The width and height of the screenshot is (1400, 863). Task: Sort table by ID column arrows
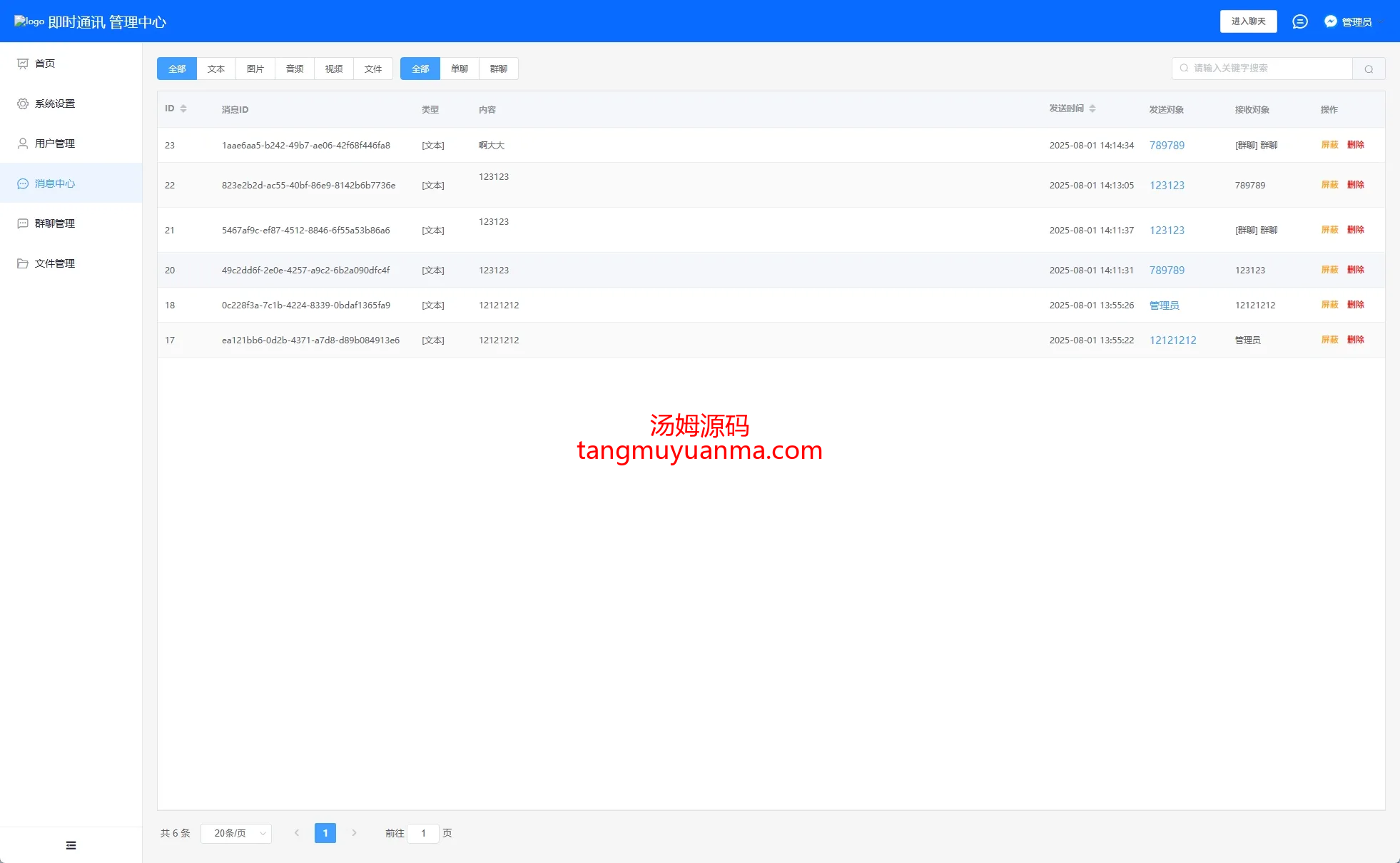(x=183, y=108)
